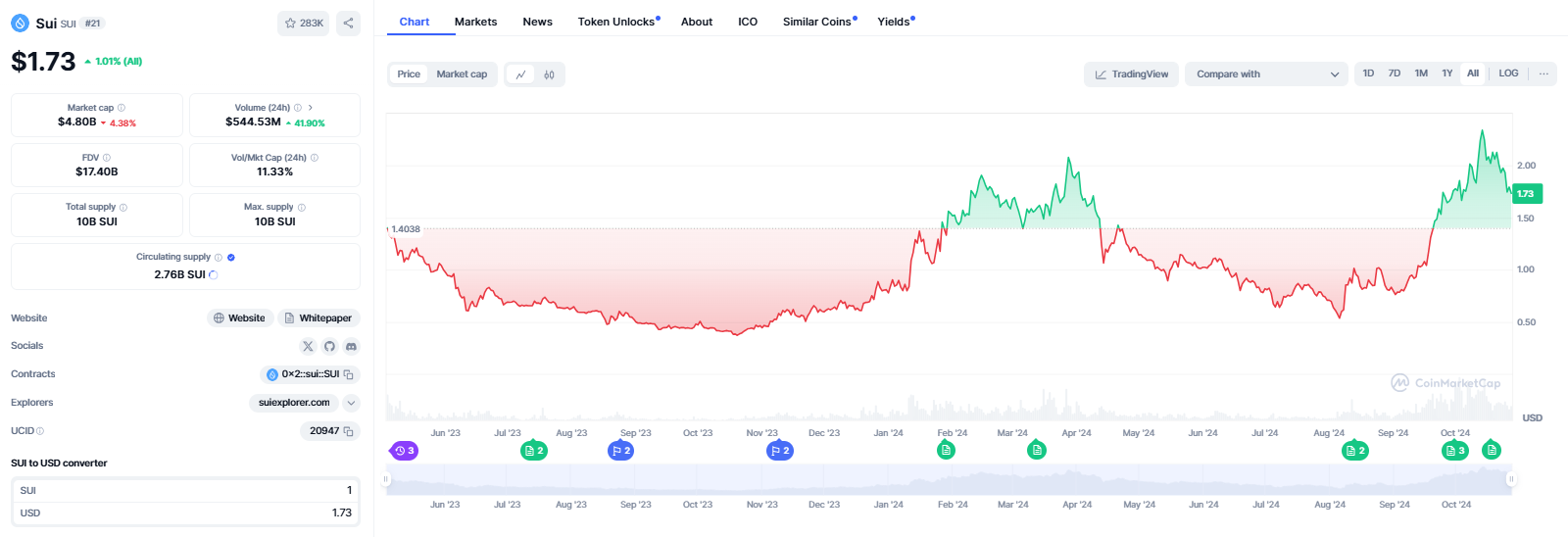This screenshot has width=1568, height=537.
Task: Open the suiexplorer.com explorer link
Action: pyautogui.click(x=294, y=403)
